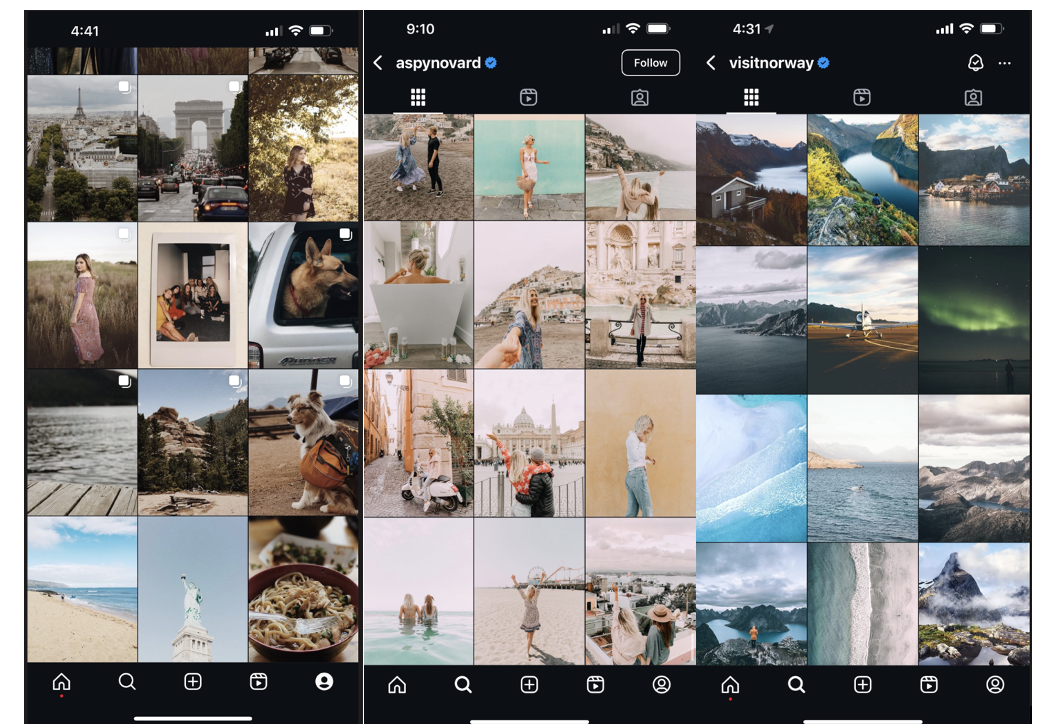Screen dimensions: 1038x724
Task: Open the German shepherd in car photo
Action: click(303, 295)
